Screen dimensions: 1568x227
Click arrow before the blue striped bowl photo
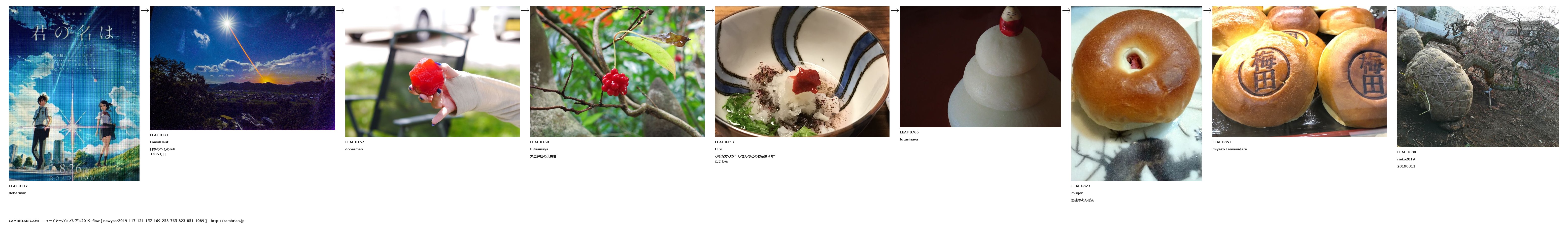710,10
